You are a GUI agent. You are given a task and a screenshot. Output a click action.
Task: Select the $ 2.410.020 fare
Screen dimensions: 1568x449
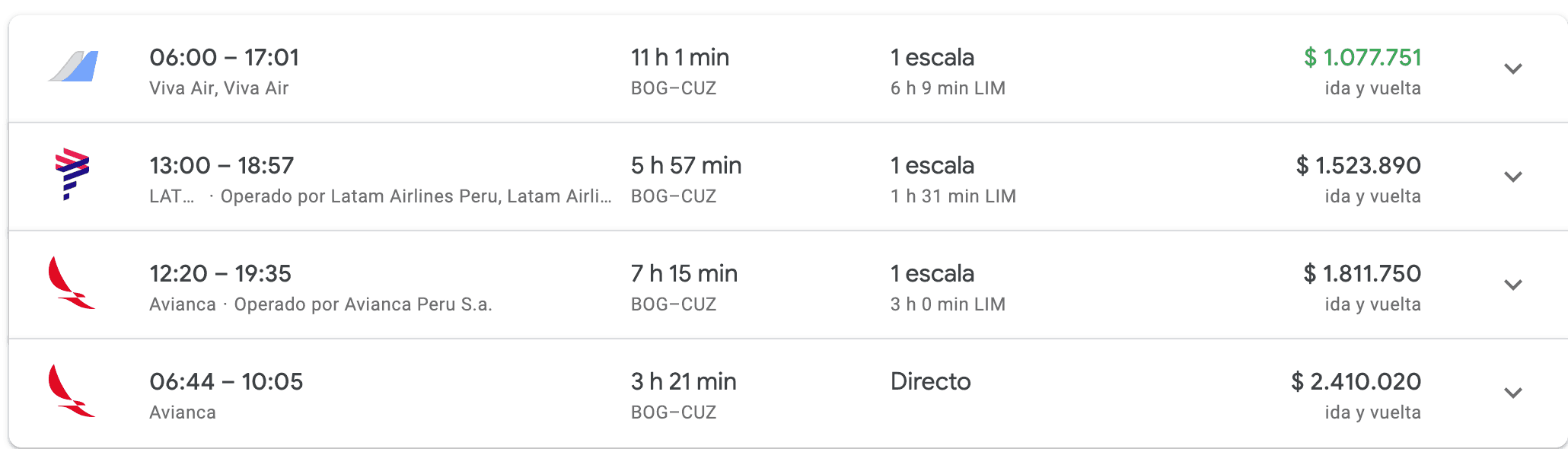click(x=1356, y=381)
